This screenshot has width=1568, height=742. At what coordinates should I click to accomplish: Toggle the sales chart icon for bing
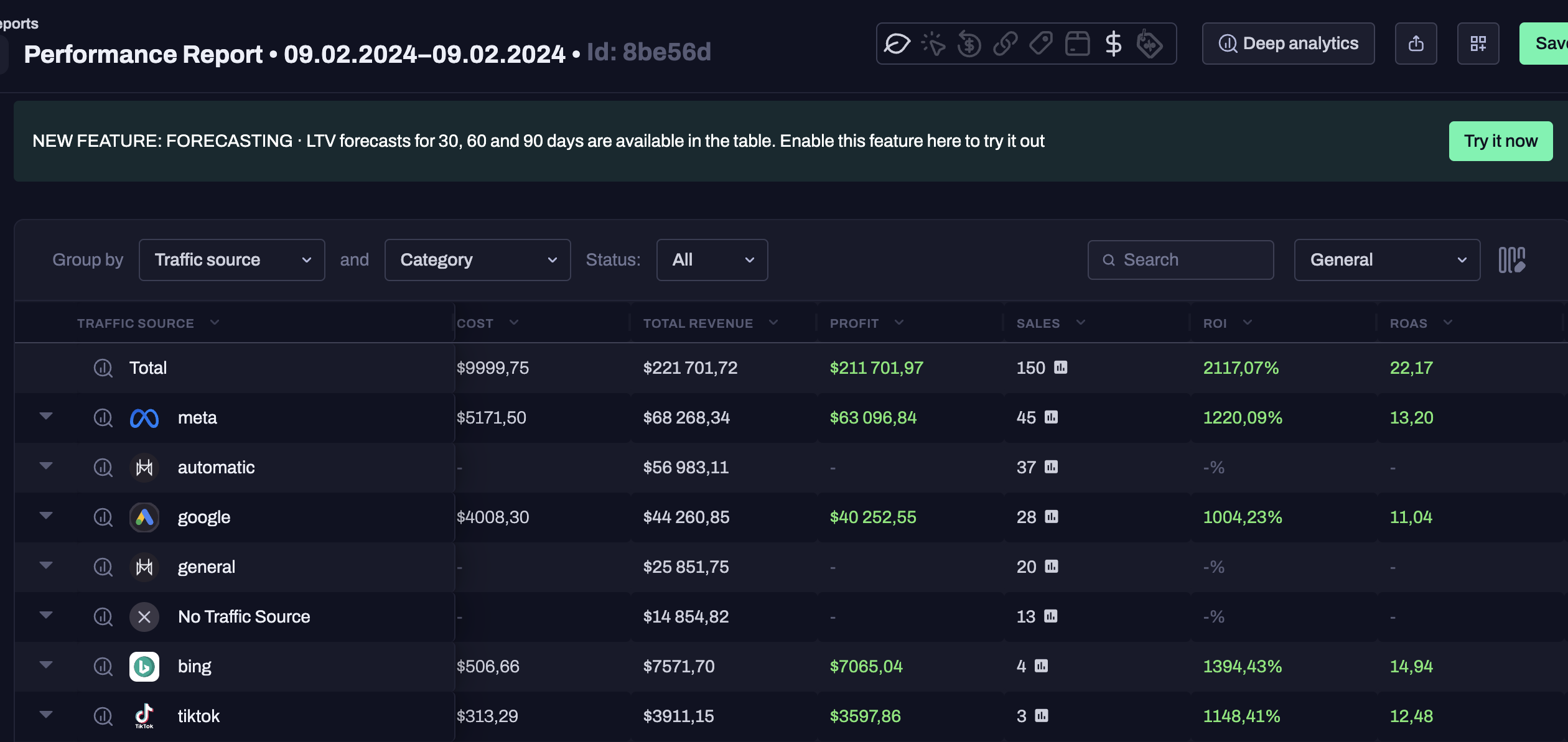tap(1042, 666)
